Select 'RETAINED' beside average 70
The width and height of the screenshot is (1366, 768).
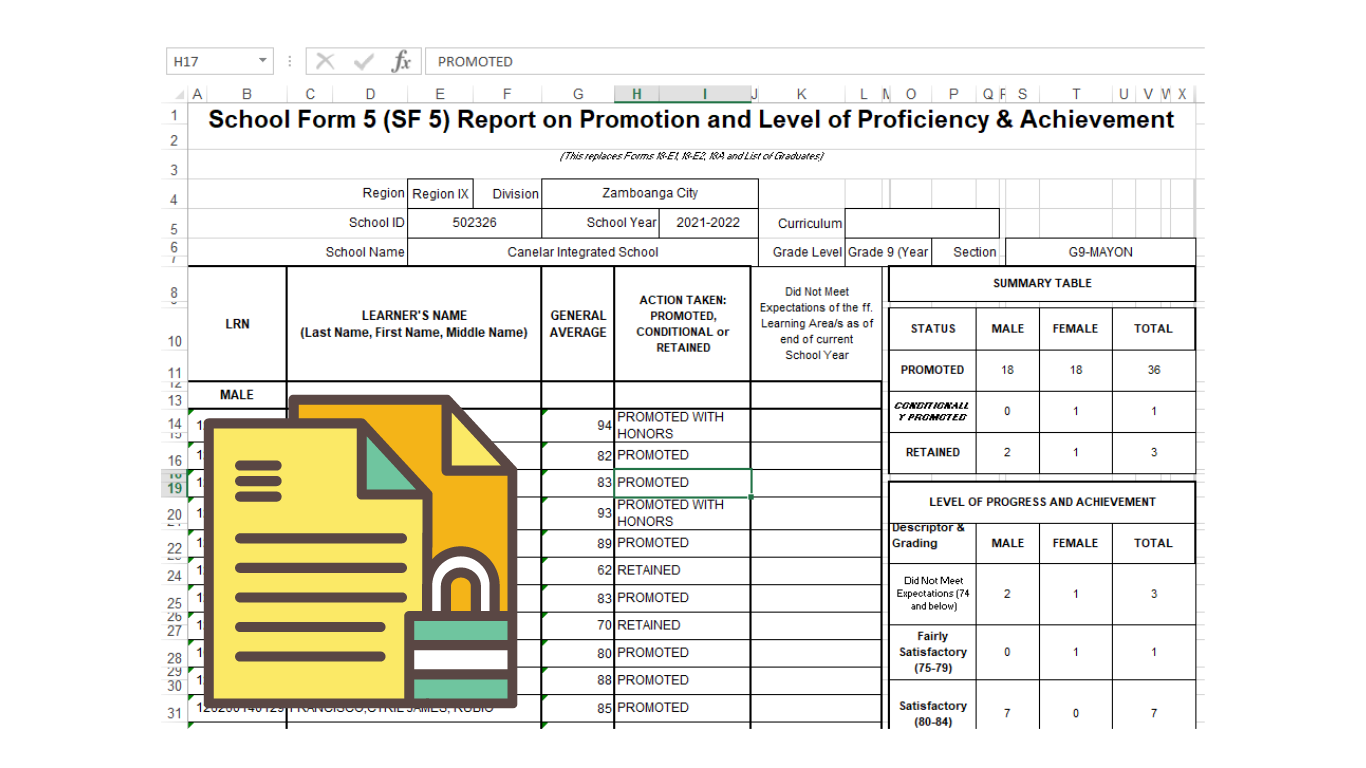point(683,625)
